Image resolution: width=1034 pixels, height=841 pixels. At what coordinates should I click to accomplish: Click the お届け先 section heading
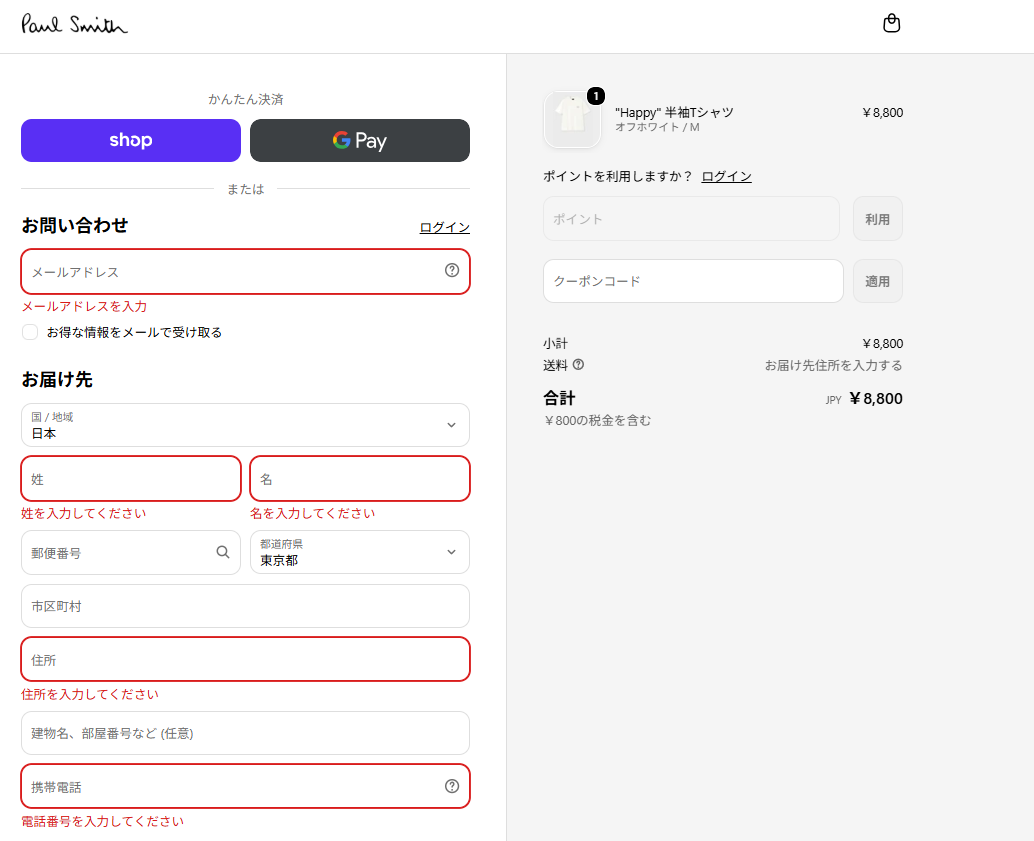tap(57, 379)
